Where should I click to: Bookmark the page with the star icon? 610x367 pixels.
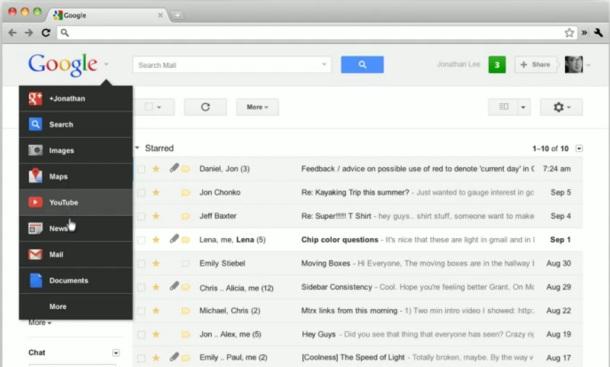point(569,33)
